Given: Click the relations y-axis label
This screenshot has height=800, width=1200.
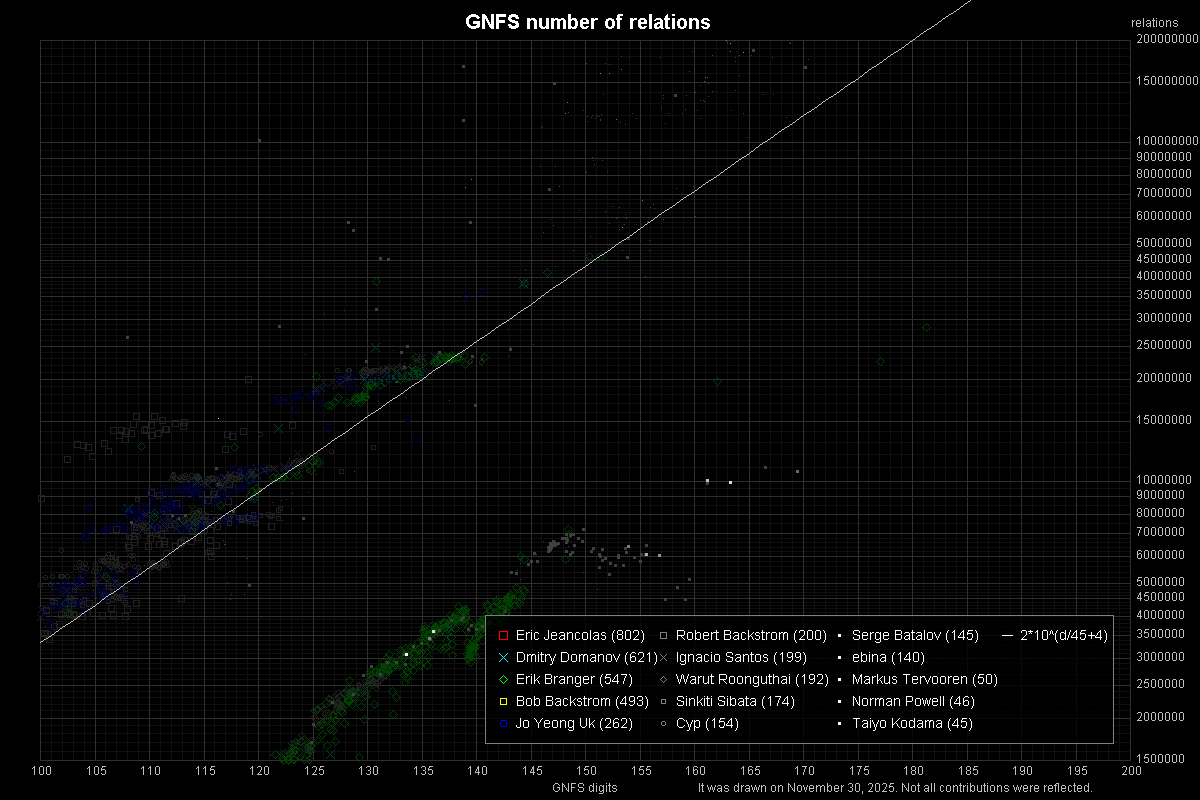Looking at the screenshot, I should pos(1155,23).
